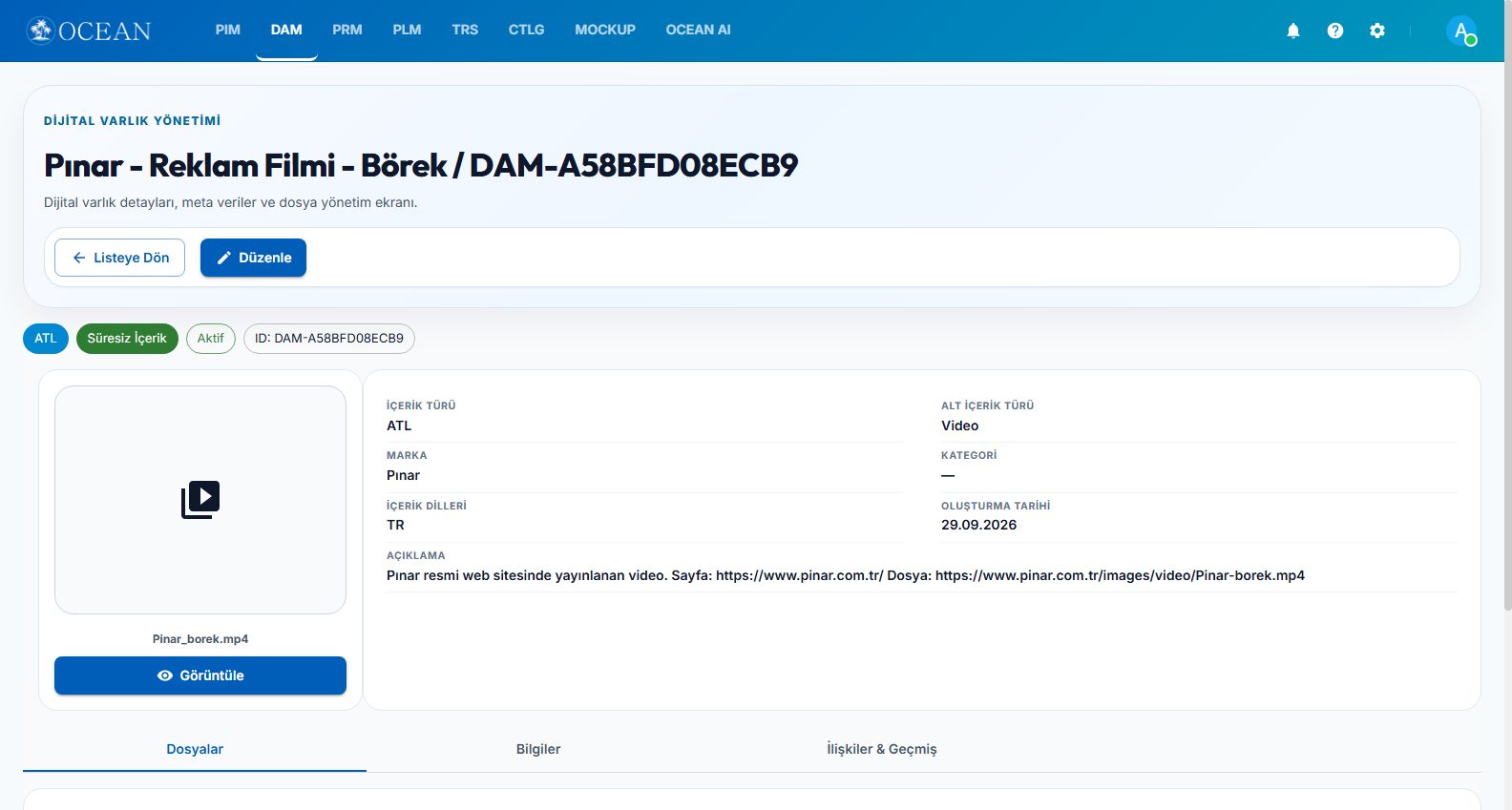Open the notifications bell

(1293, 31)
